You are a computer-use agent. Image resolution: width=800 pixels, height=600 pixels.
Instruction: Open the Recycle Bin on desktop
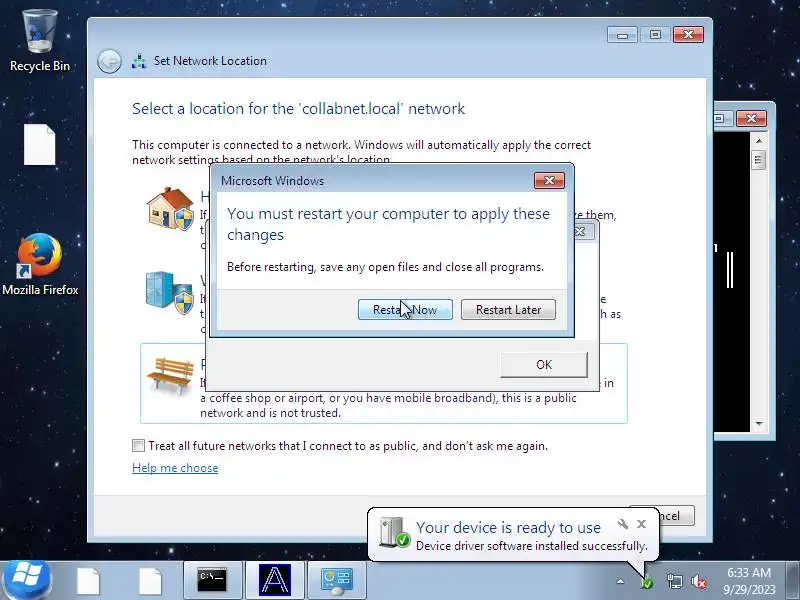[40, 42]
